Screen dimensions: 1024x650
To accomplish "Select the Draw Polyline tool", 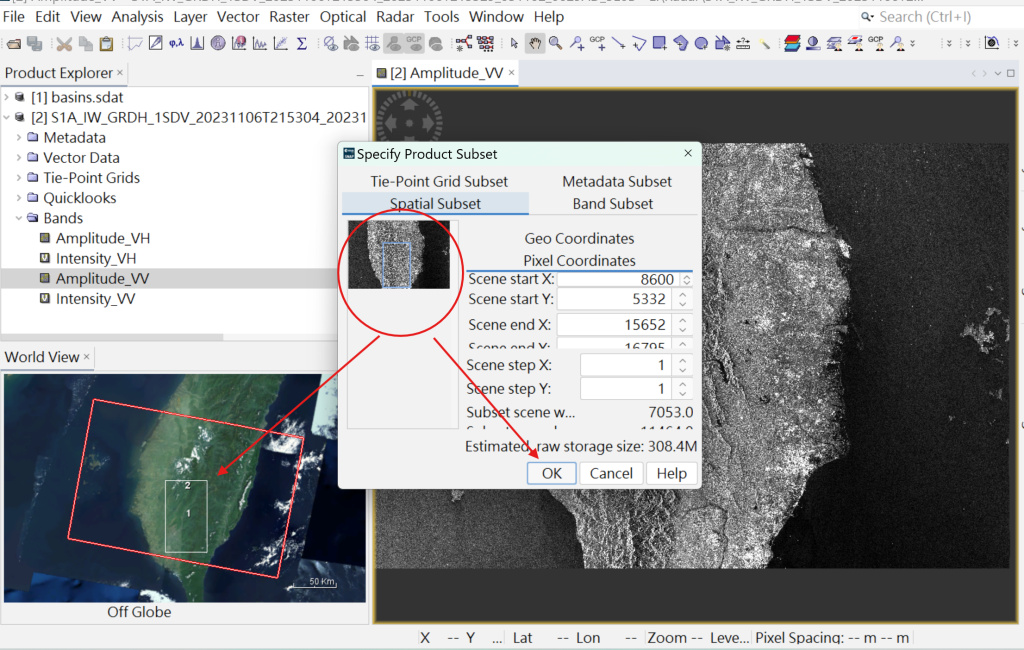I will pos(639,44).
